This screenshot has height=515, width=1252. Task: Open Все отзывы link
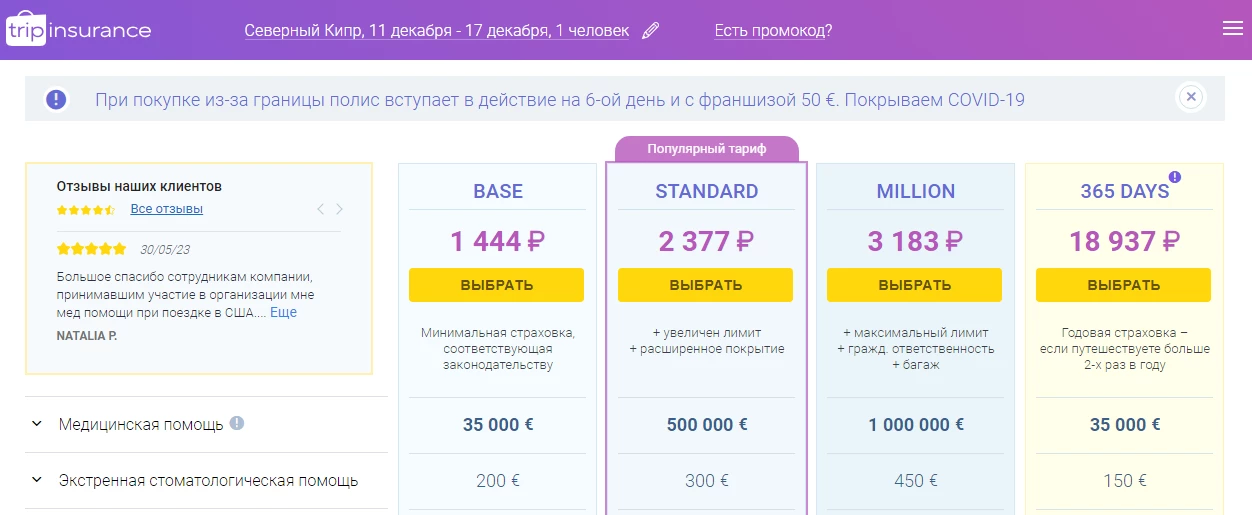[166, 209]
